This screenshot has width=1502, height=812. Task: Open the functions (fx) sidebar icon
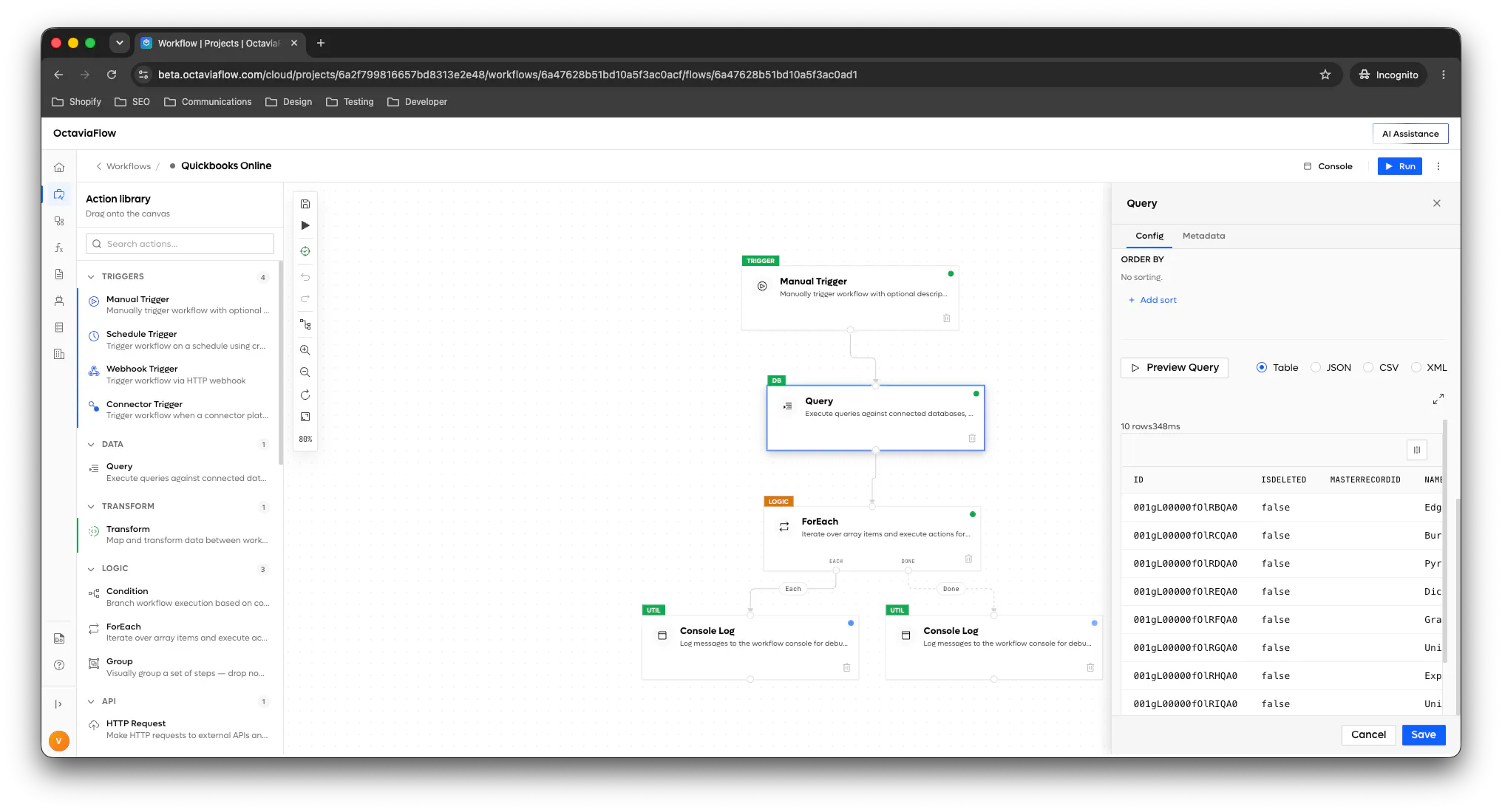click(59, 248)
